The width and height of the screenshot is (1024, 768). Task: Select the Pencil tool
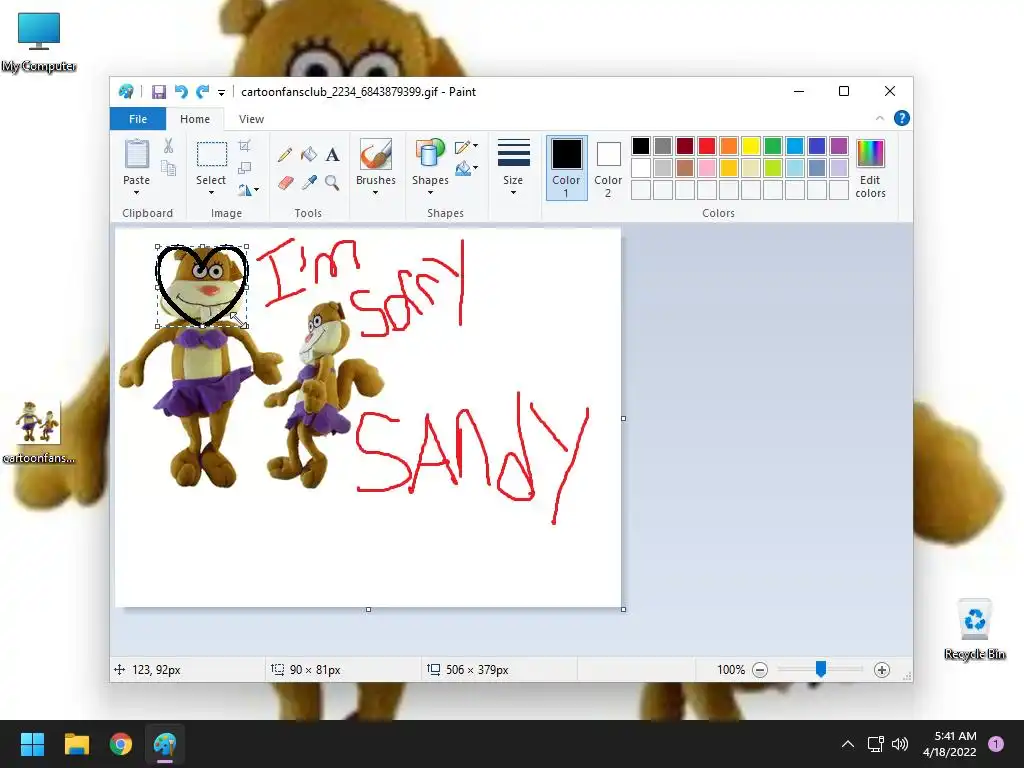pyautogui.click(x=285, y=155)
